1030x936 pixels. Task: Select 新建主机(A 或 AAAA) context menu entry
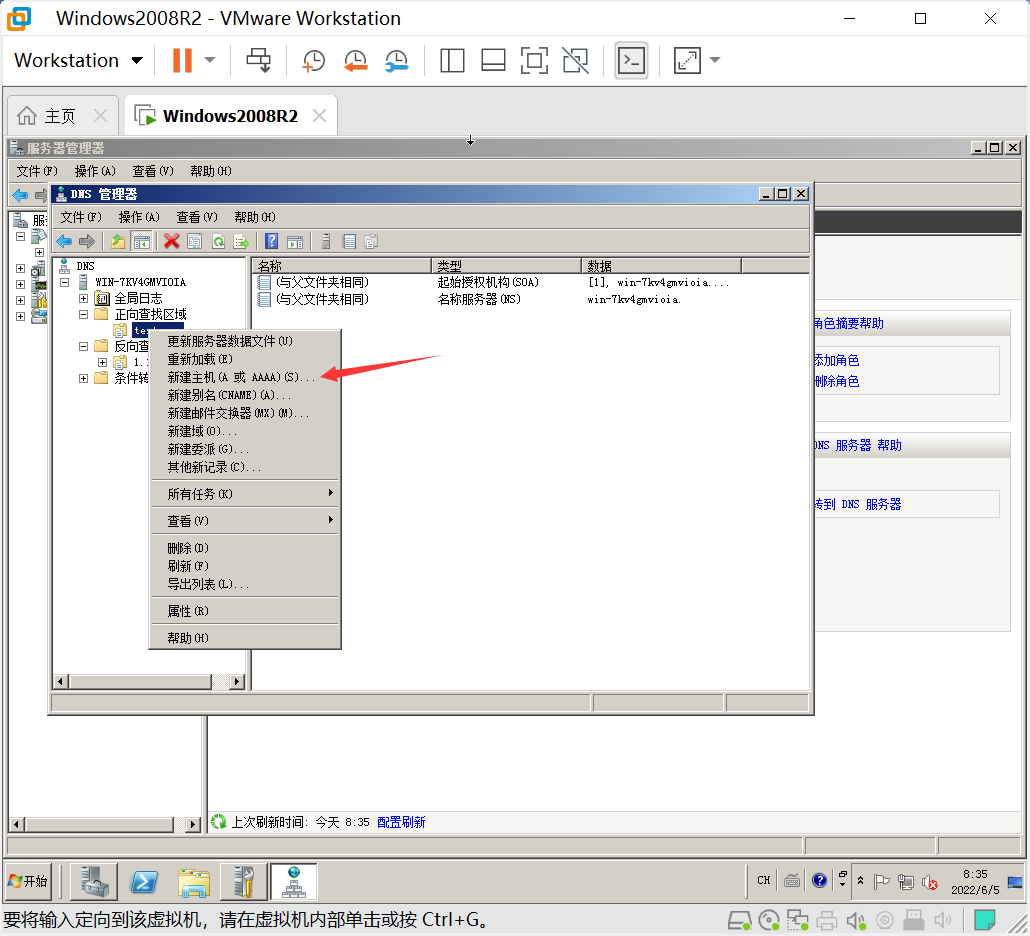(245, 377)
